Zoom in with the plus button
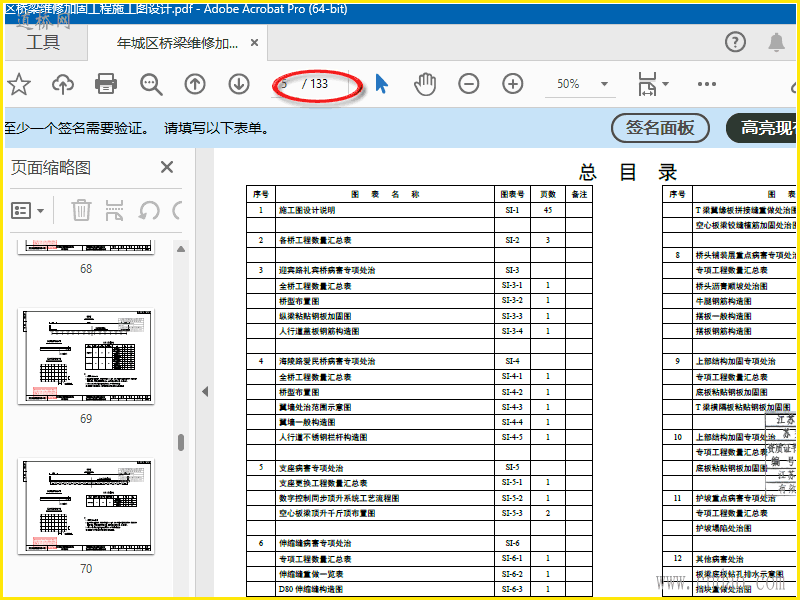Screen dimensions: 800x600 [513, 84]
